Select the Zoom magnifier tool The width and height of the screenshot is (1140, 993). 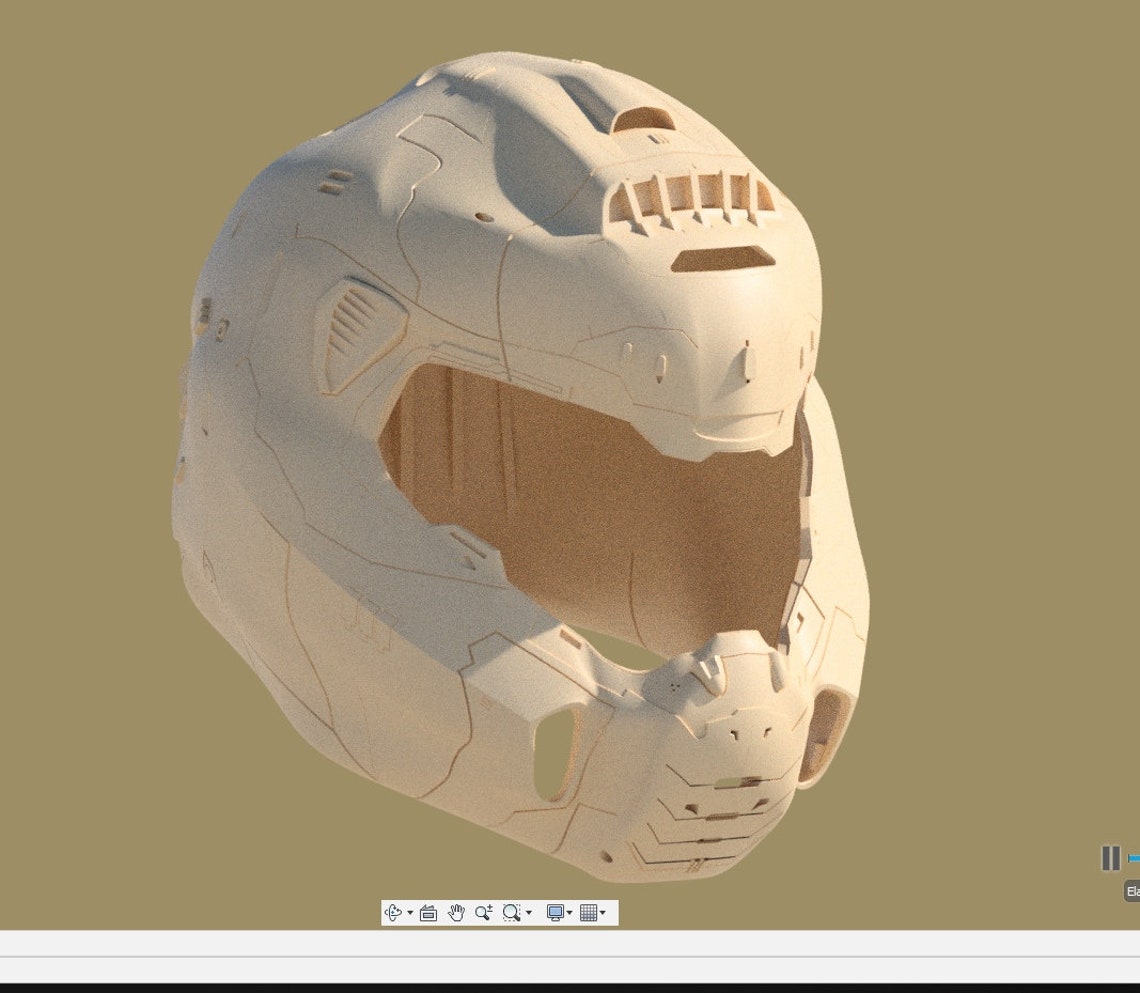pyautogui.click(x=483, y=912)
